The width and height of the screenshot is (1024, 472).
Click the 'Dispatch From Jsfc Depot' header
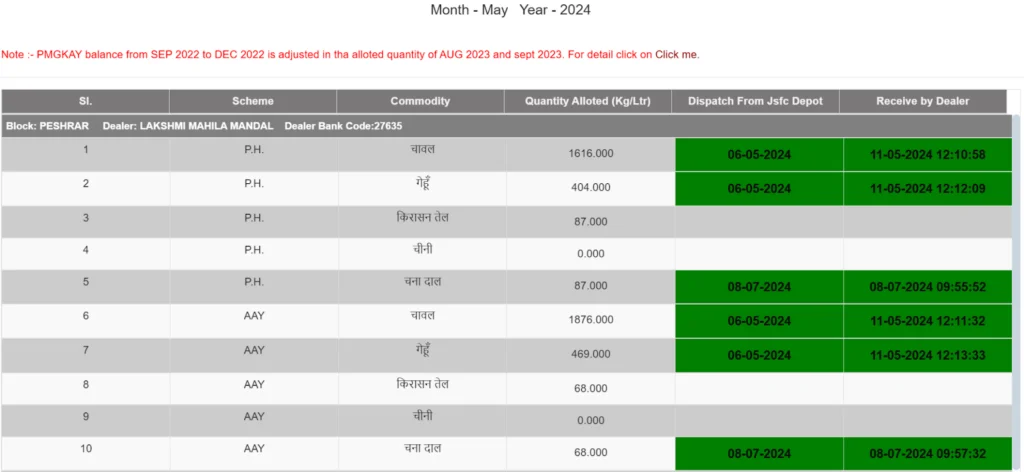click(756, 101)
